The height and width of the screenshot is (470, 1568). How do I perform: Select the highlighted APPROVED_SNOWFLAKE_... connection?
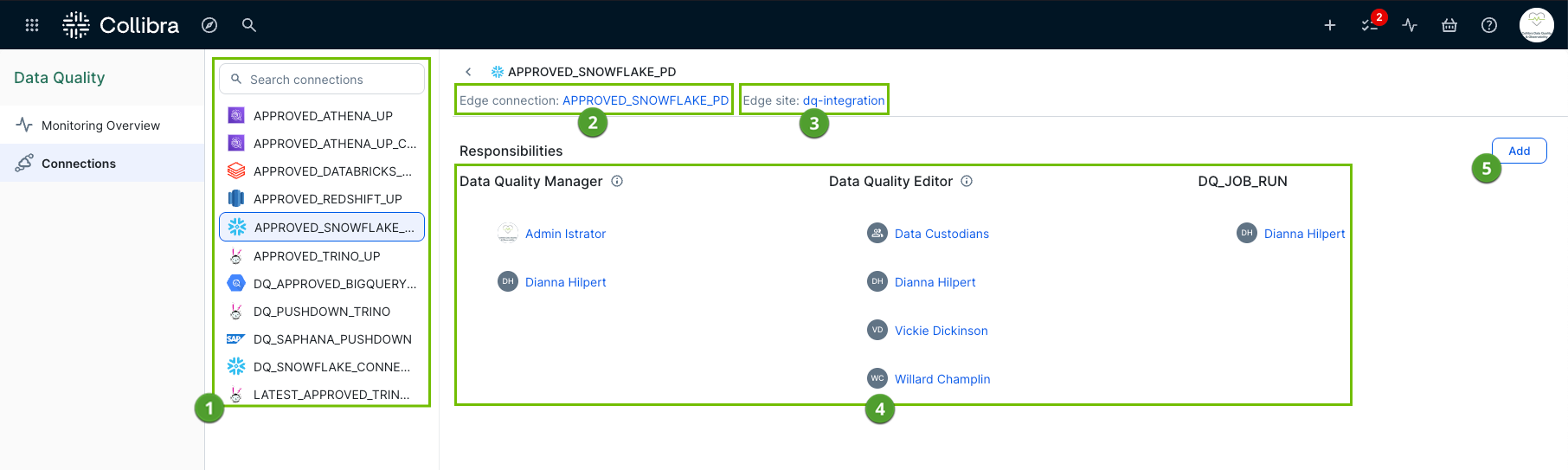[x=322, y=227]
